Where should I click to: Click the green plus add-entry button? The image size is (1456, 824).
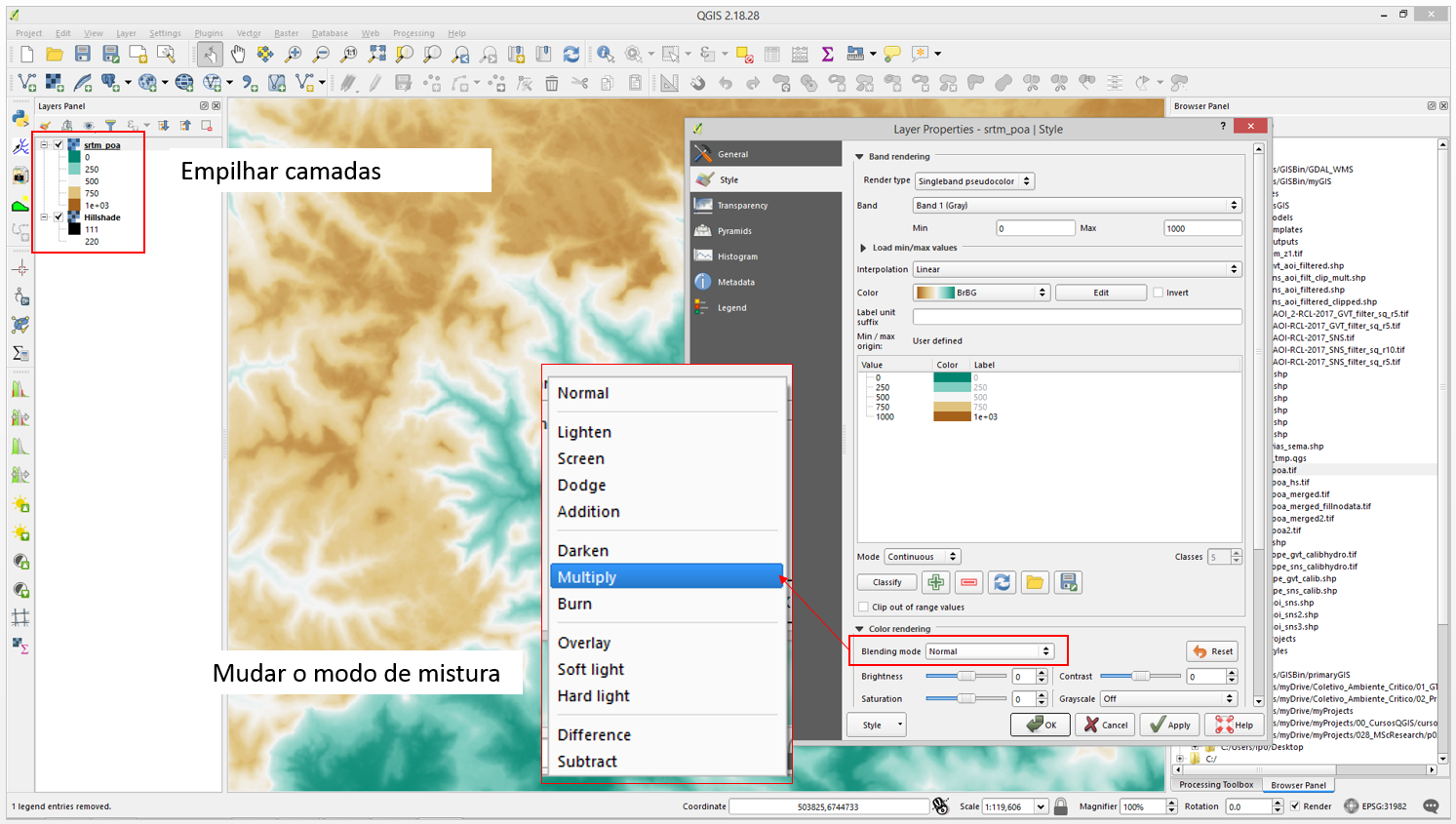pos(935,582)
